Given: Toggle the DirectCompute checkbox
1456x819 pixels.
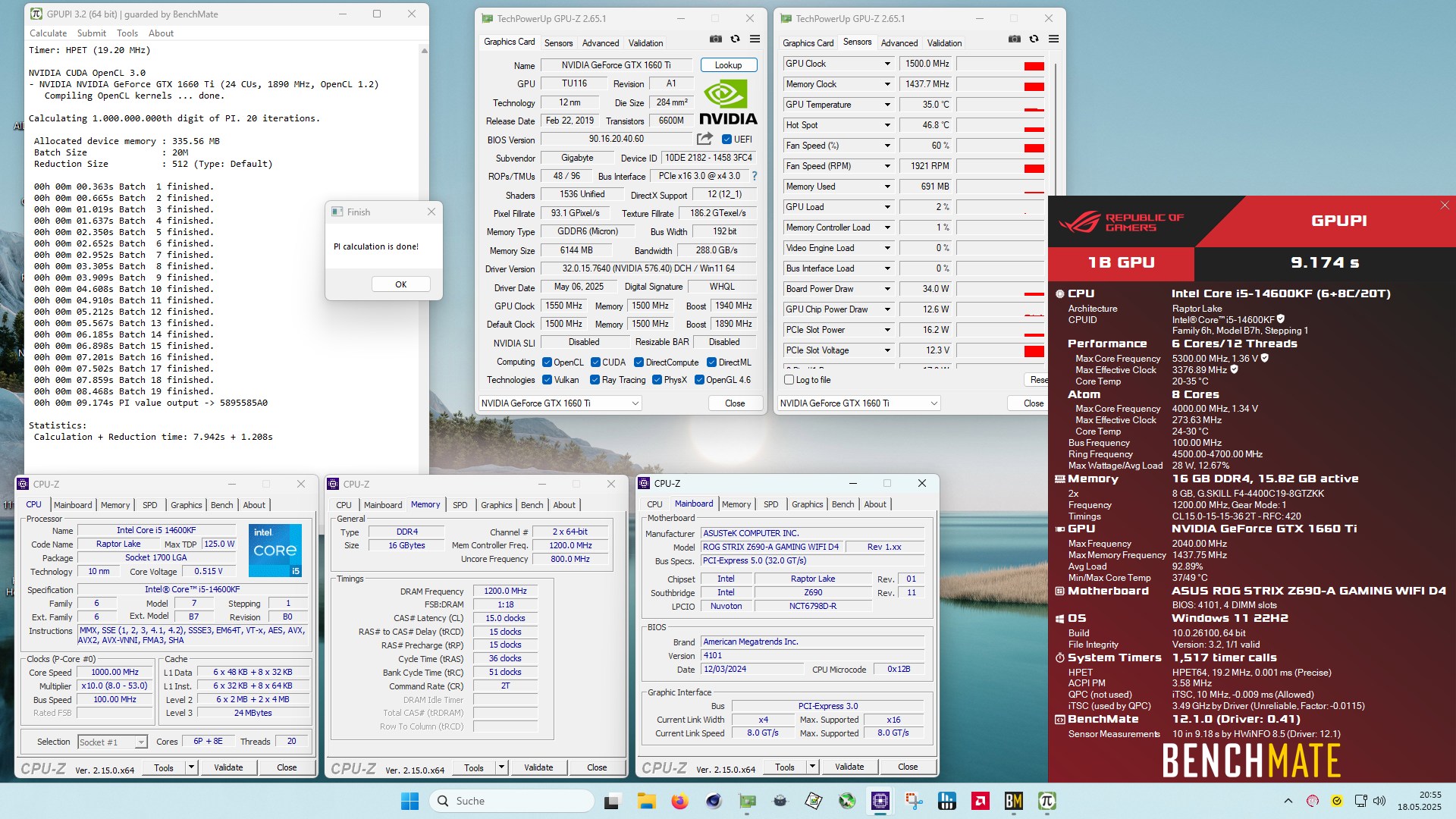Looking at the screenshot, I should (639, 362).
